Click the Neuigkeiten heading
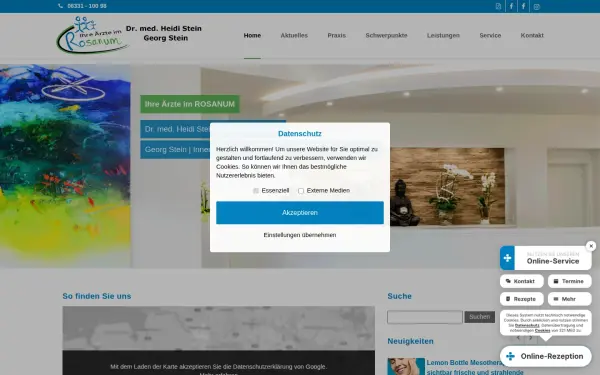The height and width of the screenshot is (375, 600). (411, 341)
